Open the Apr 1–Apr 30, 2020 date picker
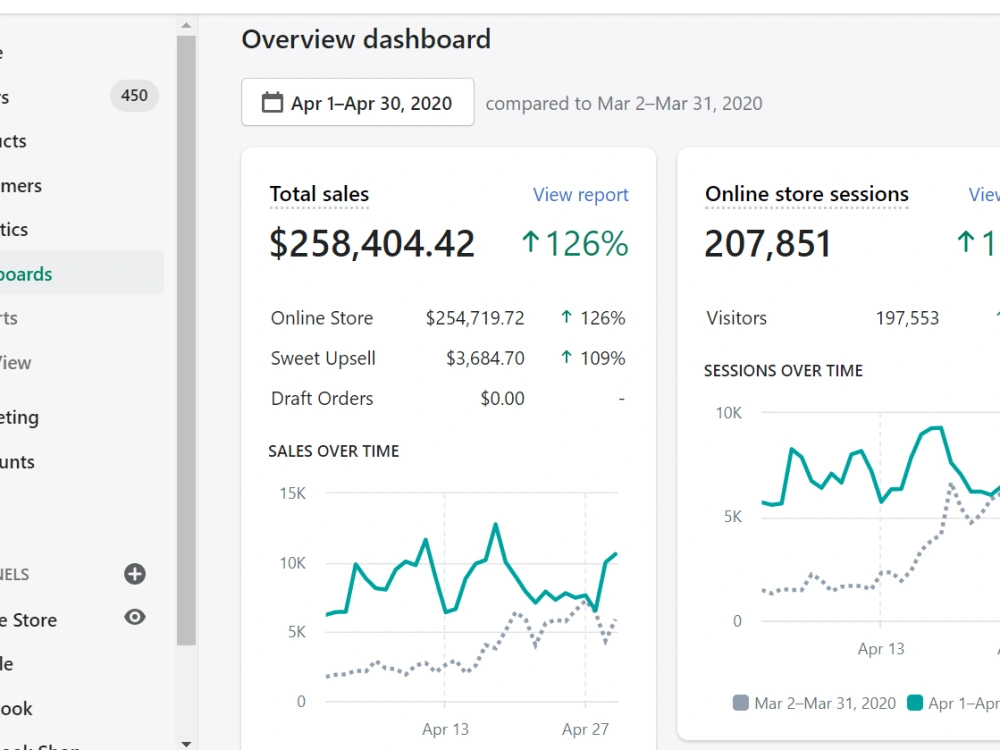This screenshot has height=750, width=1000. click(357, 102)
